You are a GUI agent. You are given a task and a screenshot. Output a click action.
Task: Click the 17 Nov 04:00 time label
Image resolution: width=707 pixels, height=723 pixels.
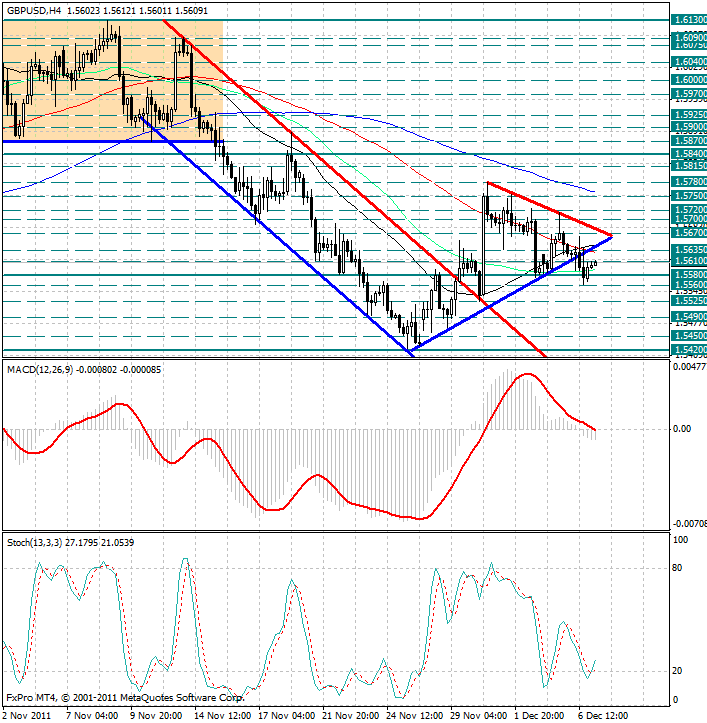pos(287,716)
